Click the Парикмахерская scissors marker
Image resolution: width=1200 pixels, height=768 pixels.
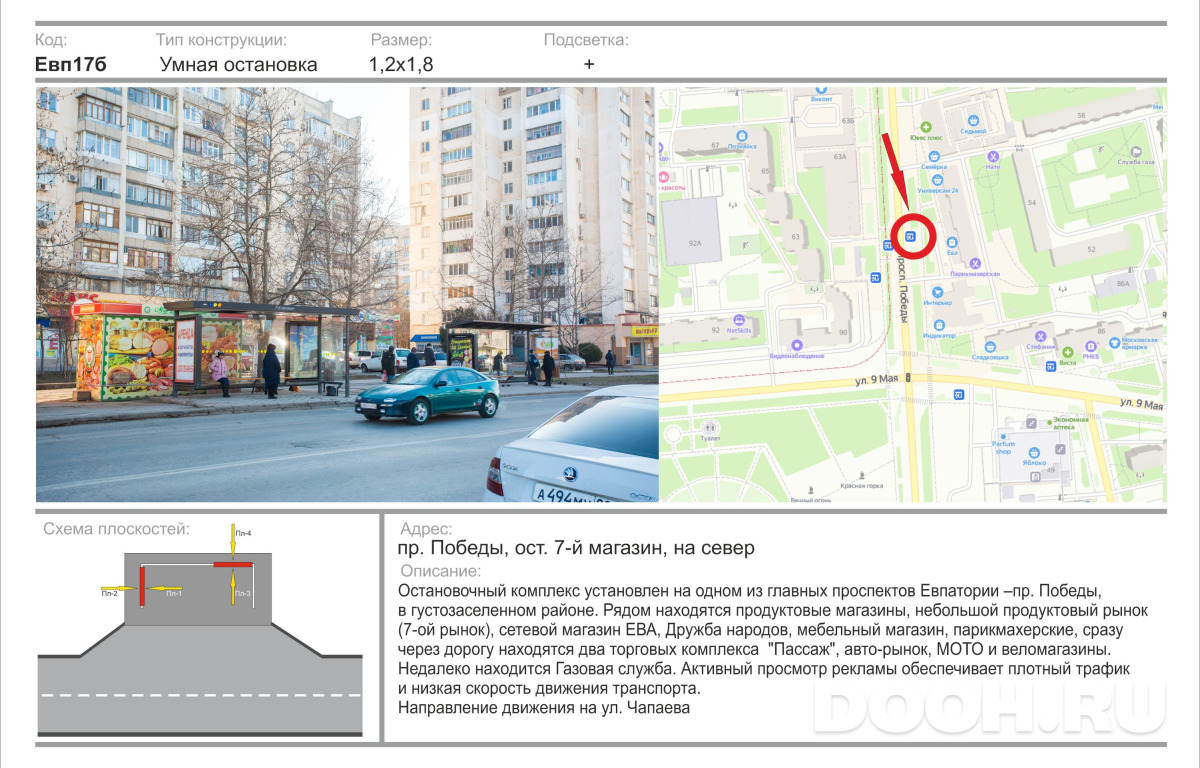(975, 263)
